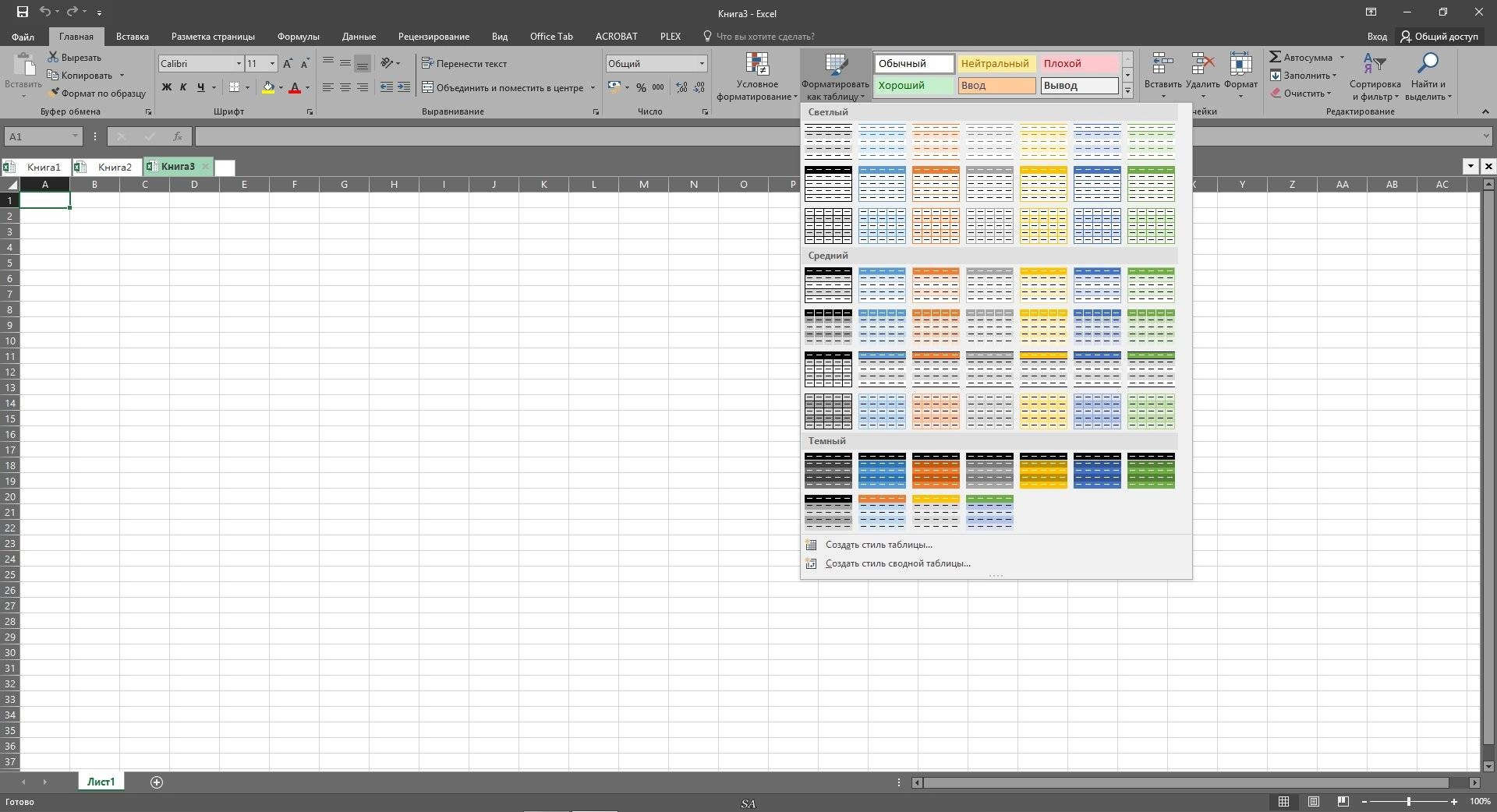1497x812 pixels.
Task: Open the number format Общий dropdown
Action: click(x=702, y=64)
